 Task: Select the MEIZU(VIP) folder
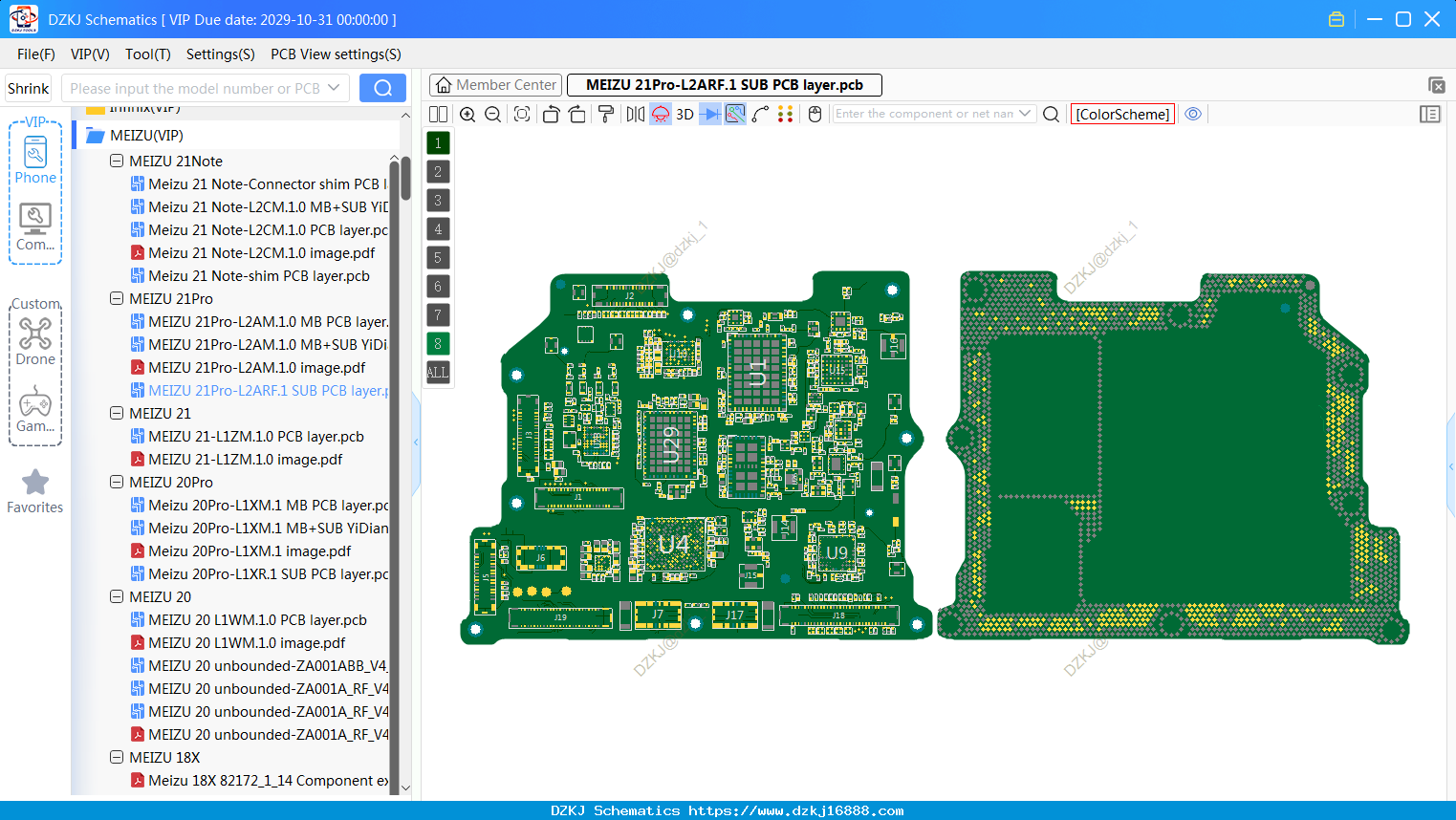point(146,136)
